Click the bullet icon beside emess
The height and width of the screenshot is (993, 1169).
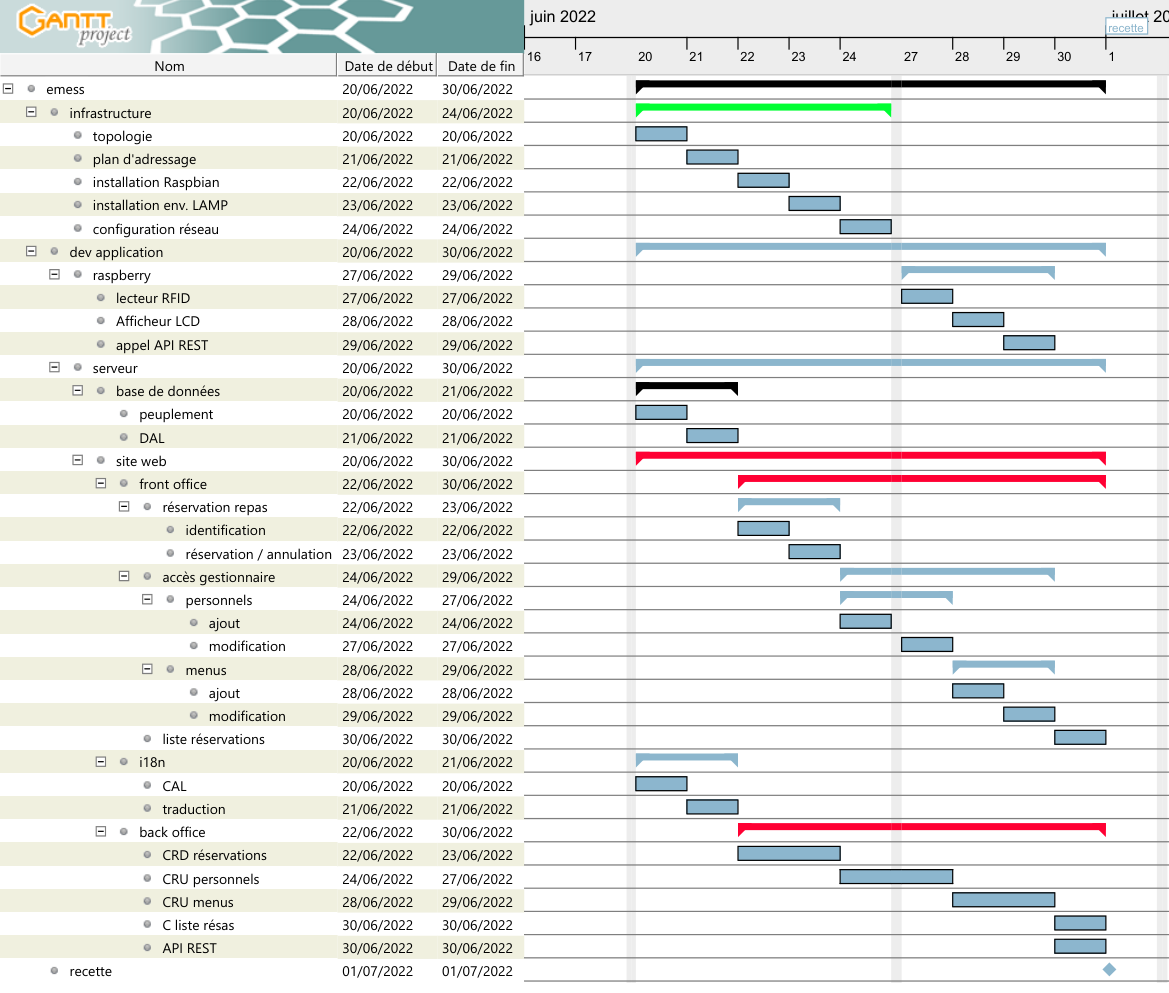pos(31,89)
